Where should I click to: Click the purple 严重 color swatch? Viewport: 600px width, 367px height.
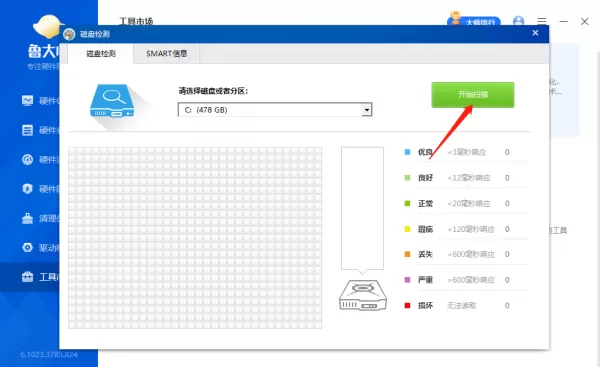tap(408, 280)
